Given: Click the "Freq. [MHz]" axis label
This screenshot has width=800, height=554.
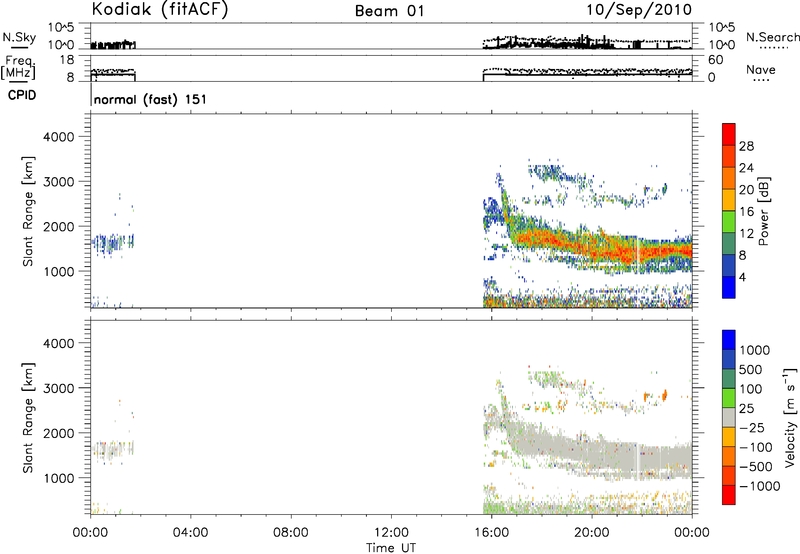Looking at the screenshot, I should (19, 67).
